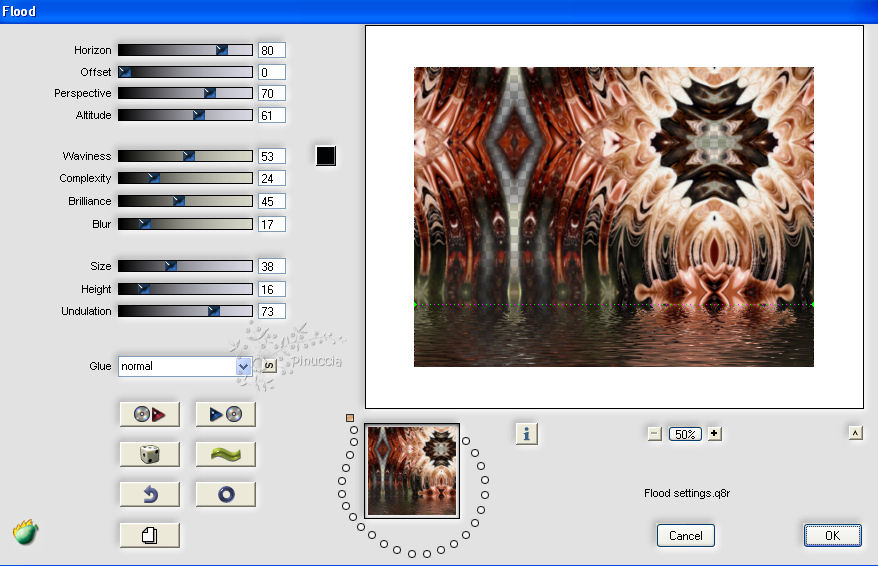Click the Horizon value field
This screenshot has height=566, width=878.
pyautogui.click(x=272, y=50)
